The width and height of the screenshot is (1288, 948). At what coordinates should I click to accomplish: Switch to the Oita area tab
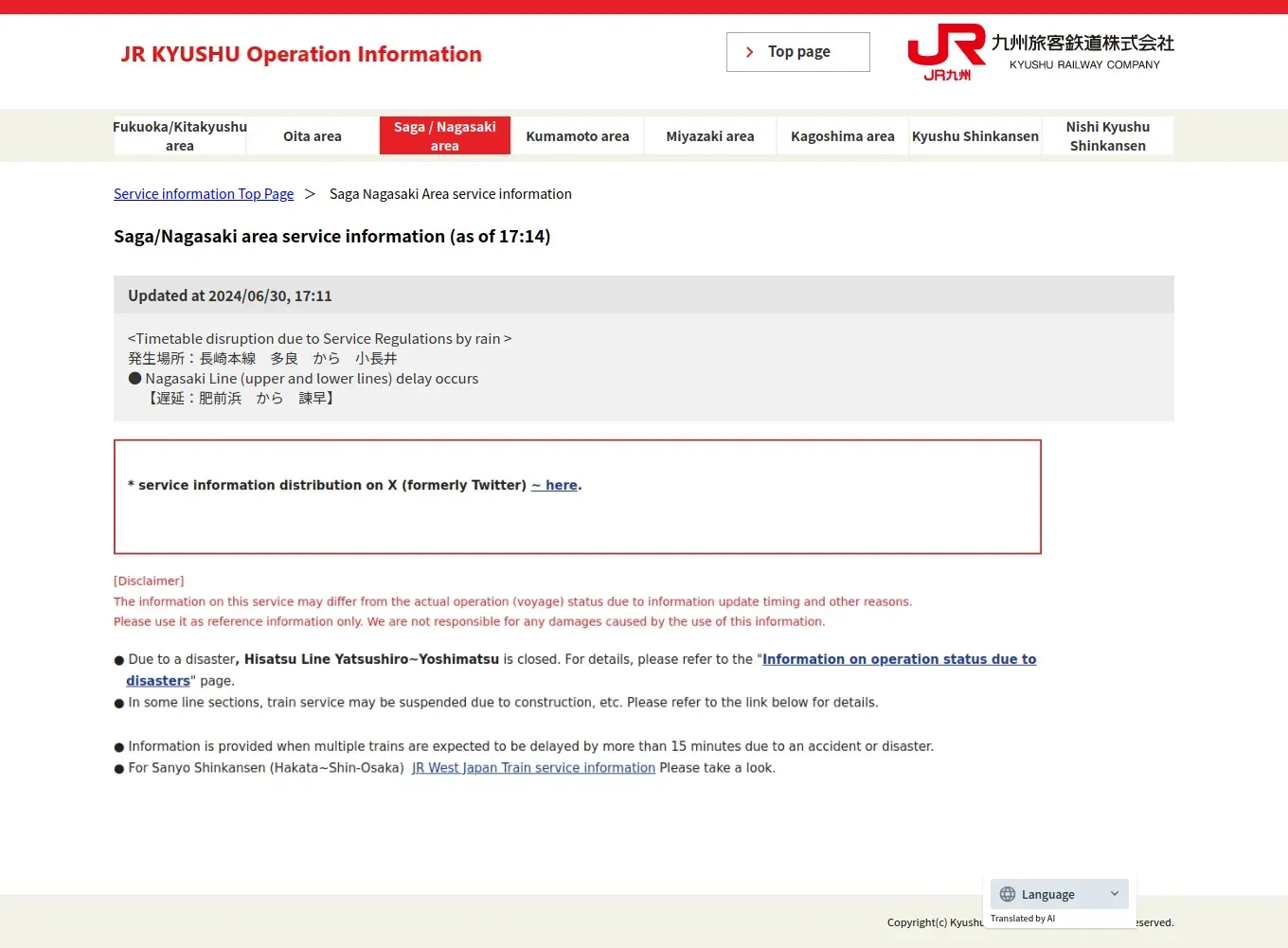[313, 135]
